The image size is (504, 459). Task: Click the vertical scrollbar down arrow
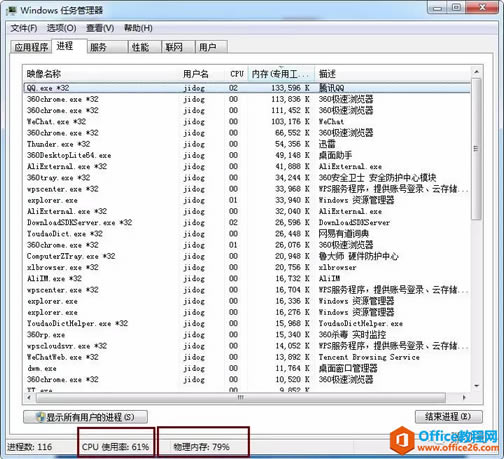pos(476,386)
